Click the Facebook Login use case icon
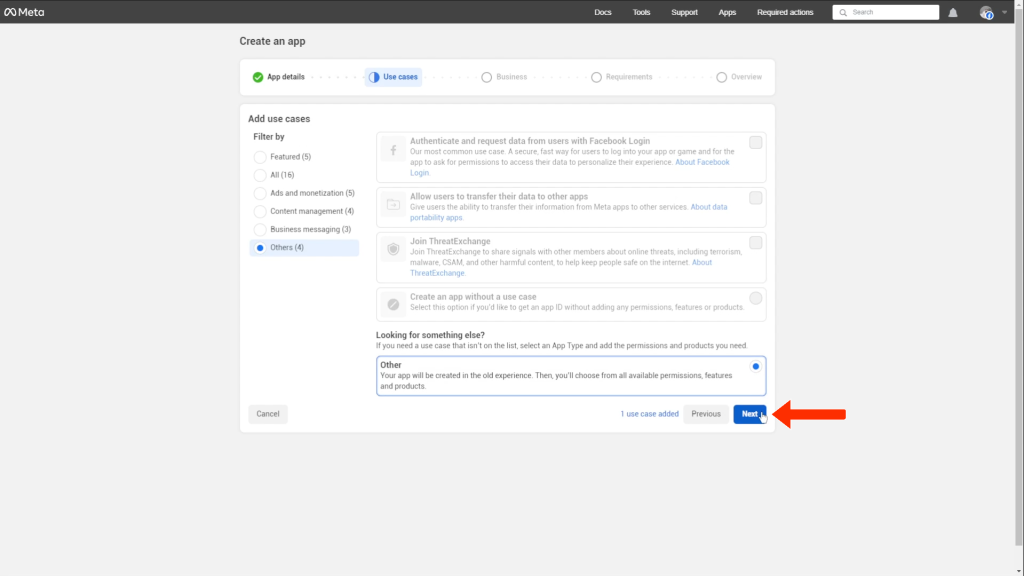The height and width of the screenshot is (576, 1024). (x=393, y=150)
